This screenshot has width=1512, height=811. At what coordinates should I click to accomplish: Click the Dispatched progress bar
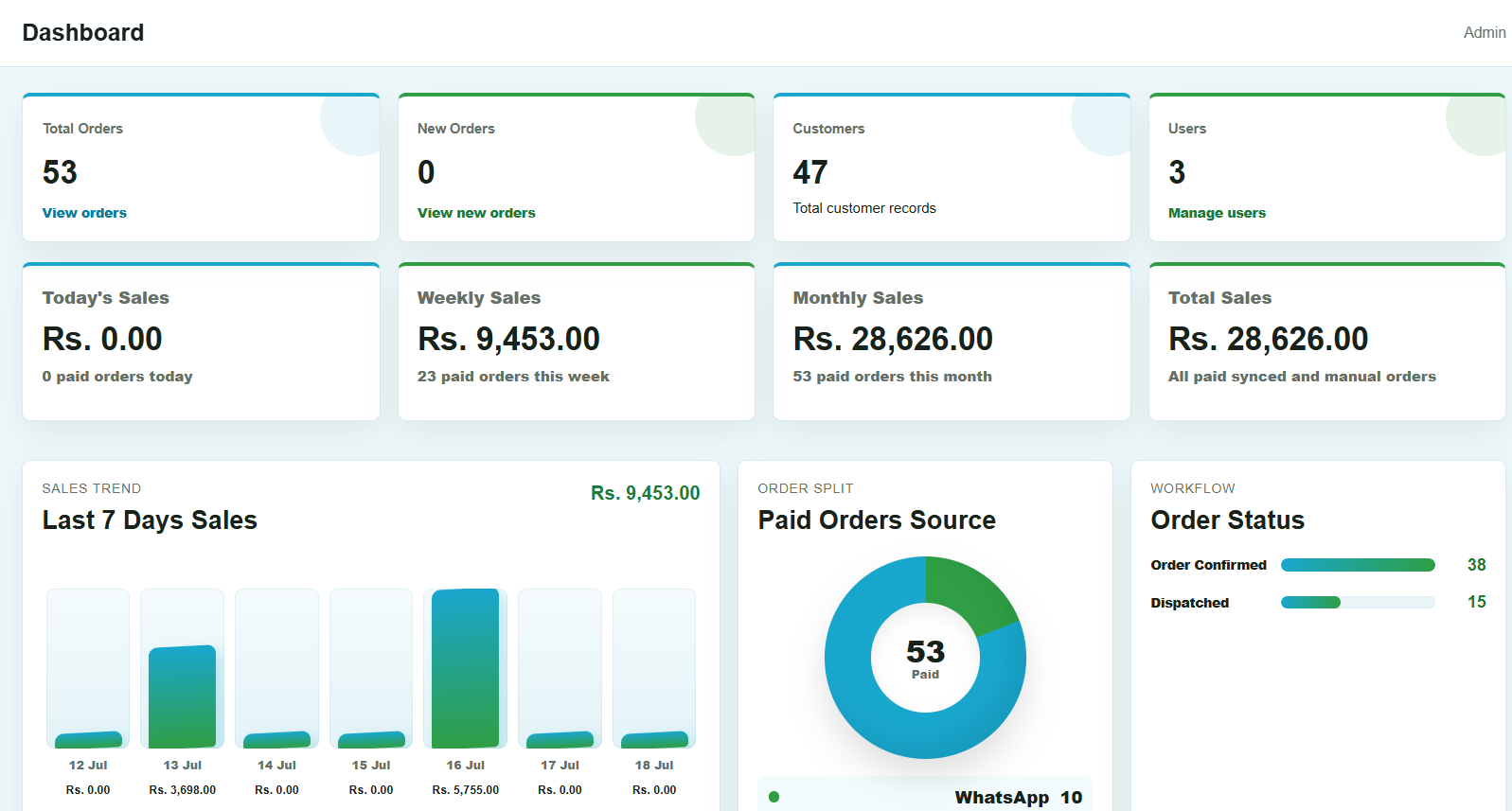tap(1358, 602)
